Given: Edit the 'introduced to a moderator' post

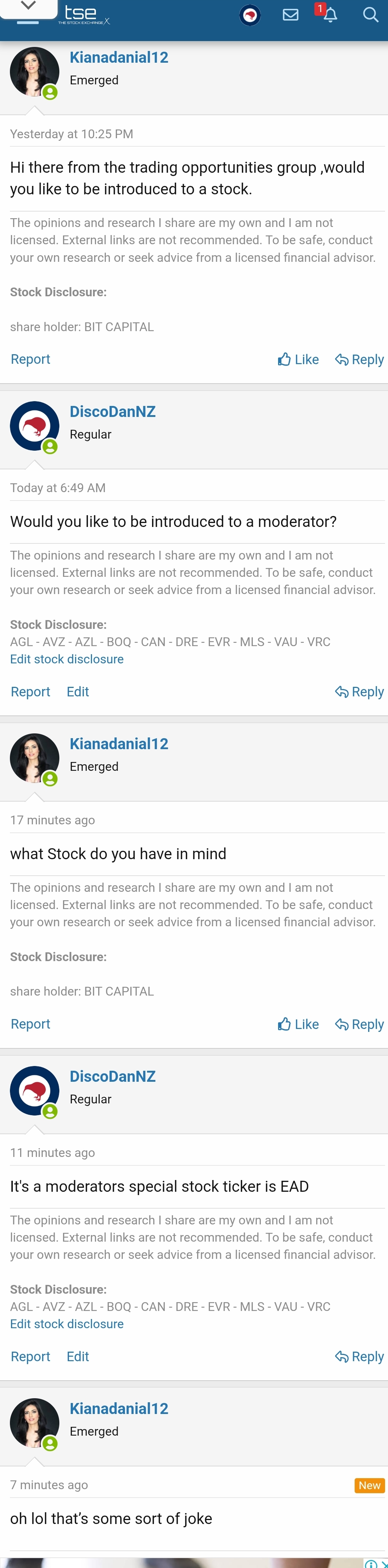Looking at the screenshot, I should (x=78, y=692).
